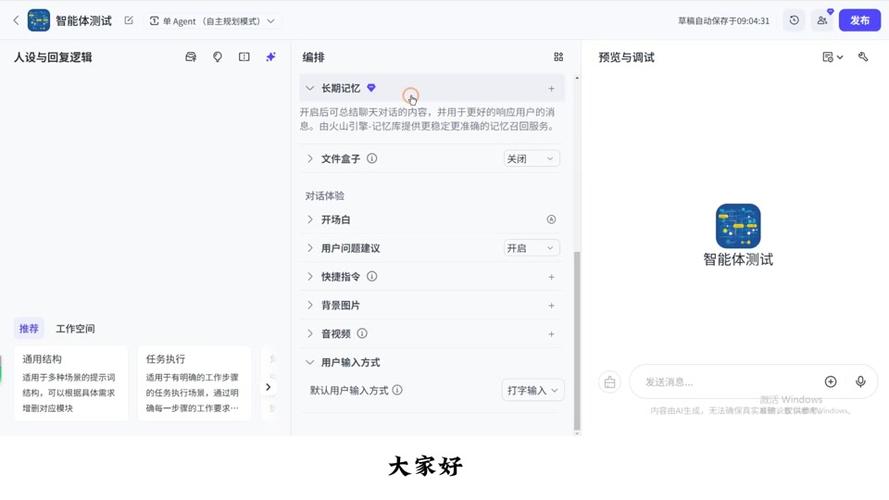Click the clear chat icon beside message box
This screenshot has height=500, width=889.
609,382
